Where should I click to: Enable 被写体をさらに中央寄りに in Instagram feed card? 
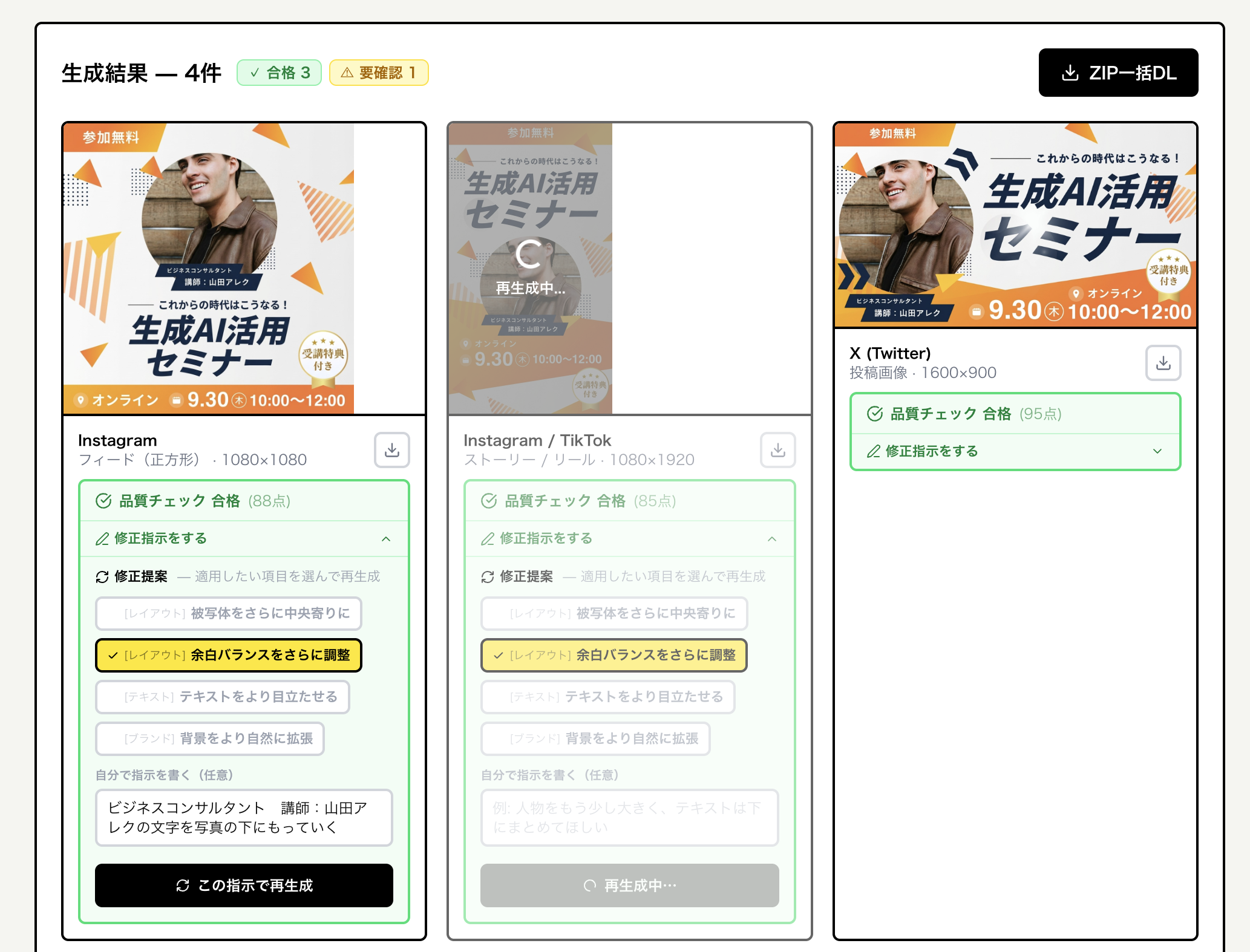[228, 613]
